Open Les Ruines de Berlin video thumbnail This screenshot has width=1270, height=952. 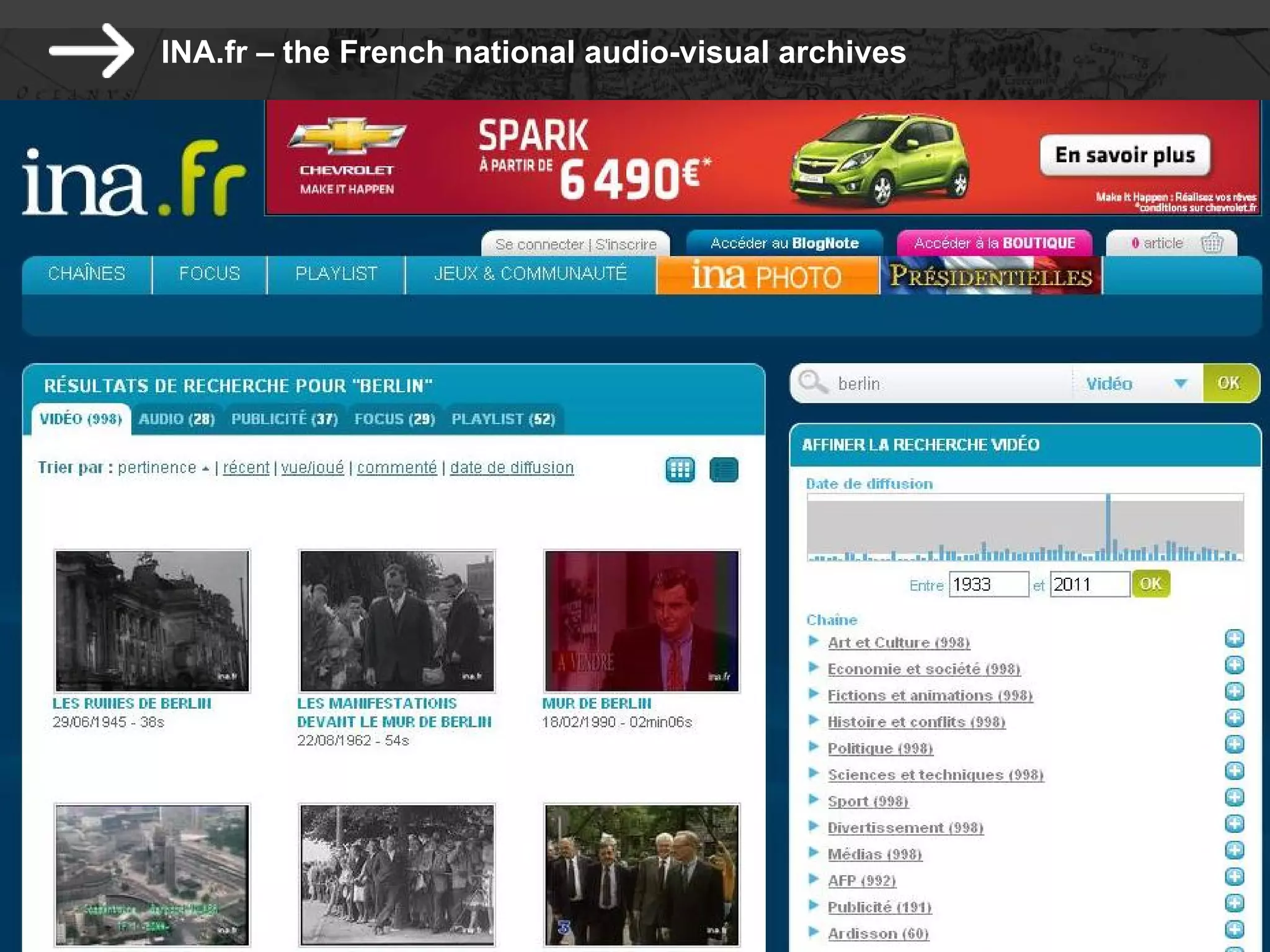152,621
